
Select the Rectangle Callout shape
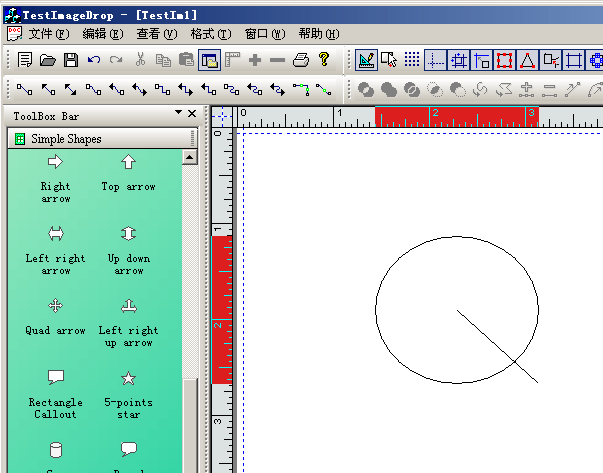(55, 378)
